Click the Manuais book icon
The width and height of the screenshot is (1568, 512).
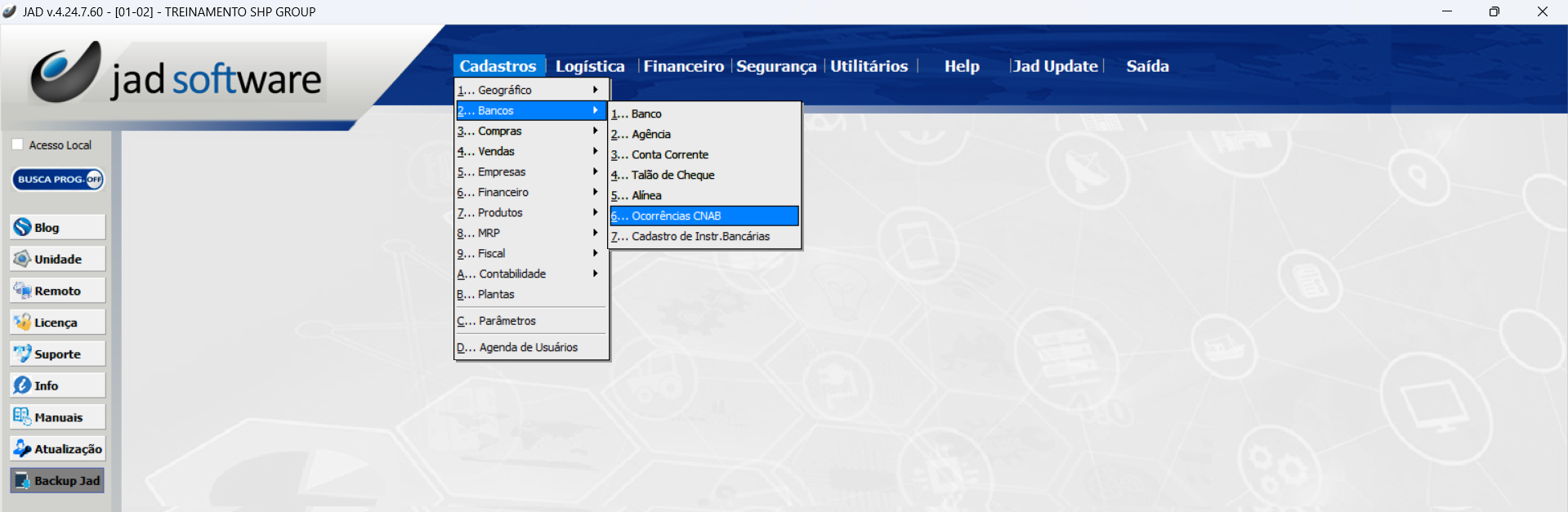click(x=23, y=417)
